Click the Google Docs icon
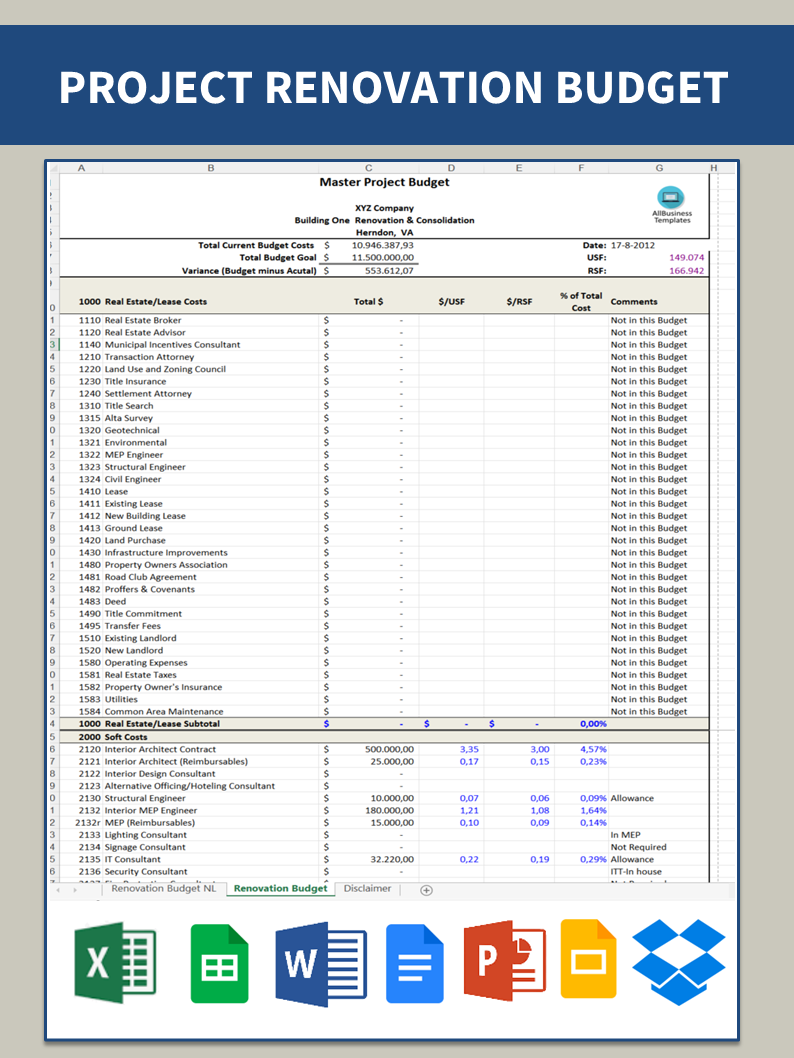The height and width of the screenshot is (1058, 794). [414, 963]
